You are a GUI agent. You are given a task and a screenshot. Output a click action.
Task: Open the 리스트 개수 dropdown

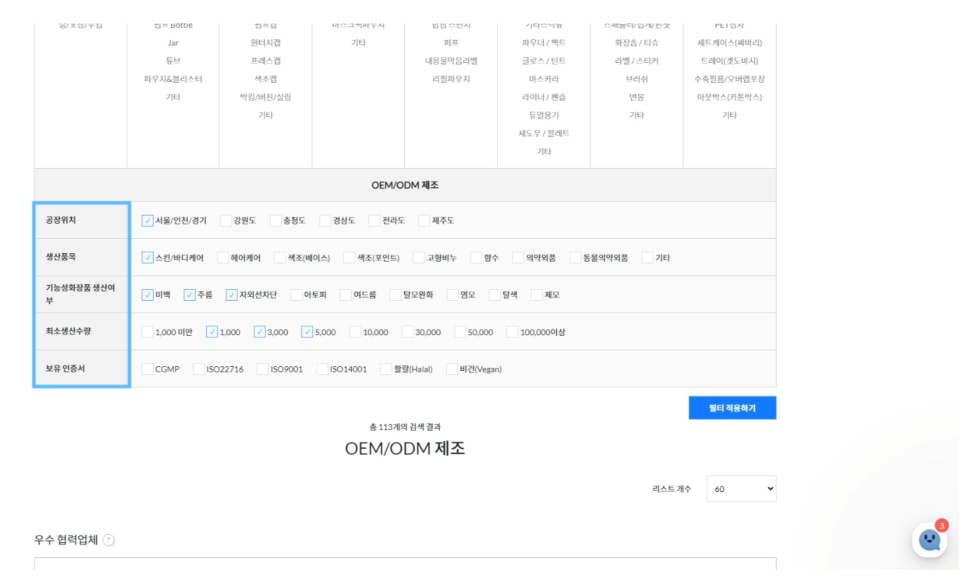pos(741,490)
